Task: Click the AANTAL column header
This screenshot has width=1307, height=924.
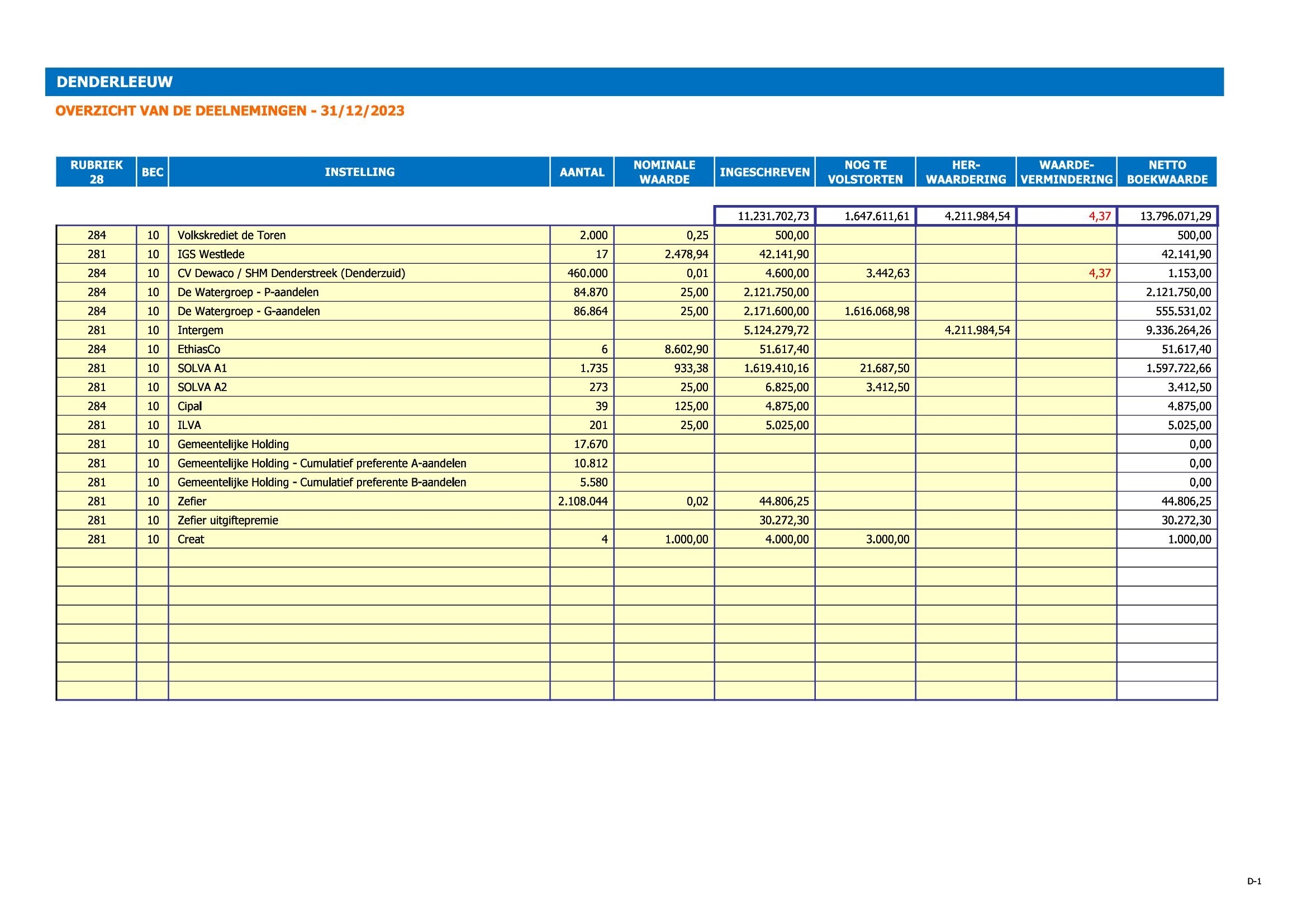Action: 582,172
